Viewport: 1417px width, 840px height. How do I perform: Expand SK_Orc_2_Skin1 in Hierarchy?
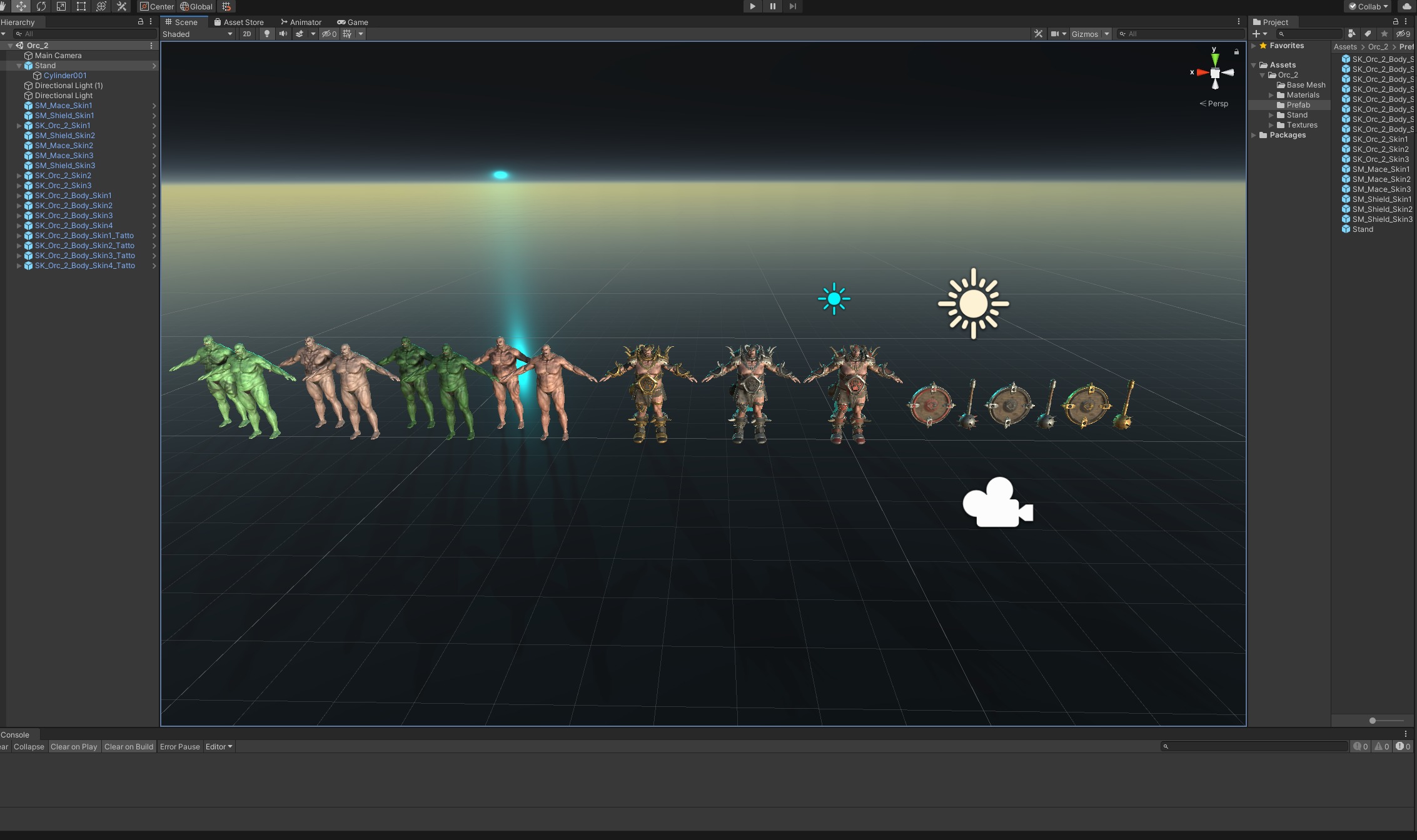click(19, 126)
